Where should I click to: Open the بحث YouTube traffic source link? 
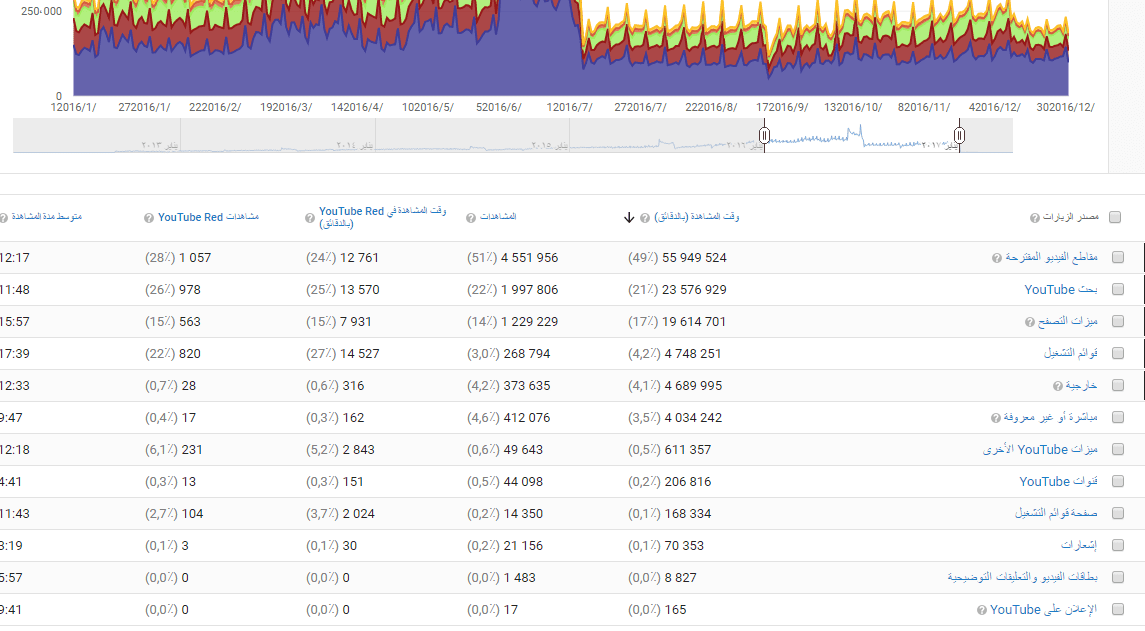pos(1061,290)
